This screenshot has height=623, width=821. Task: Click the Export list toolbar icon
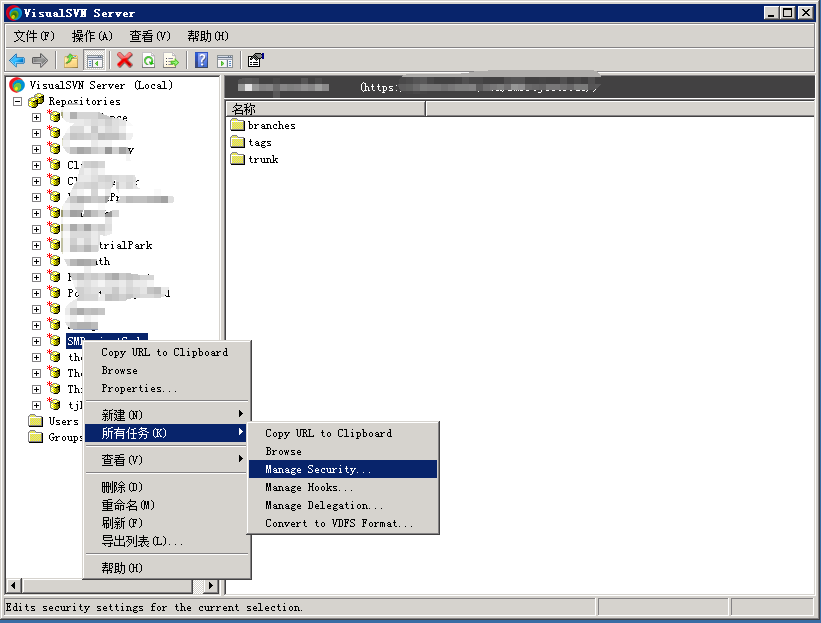tap(171, 61)
